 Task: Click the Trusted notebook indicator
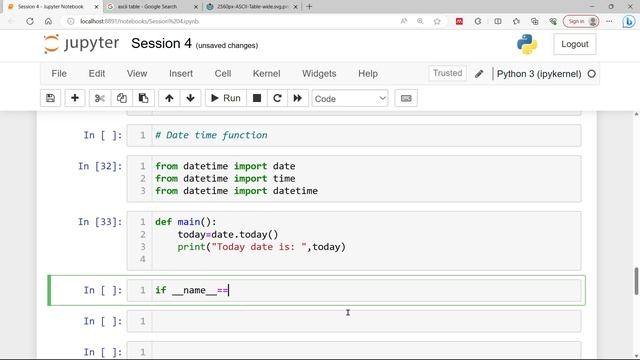[x=447, y=73]
